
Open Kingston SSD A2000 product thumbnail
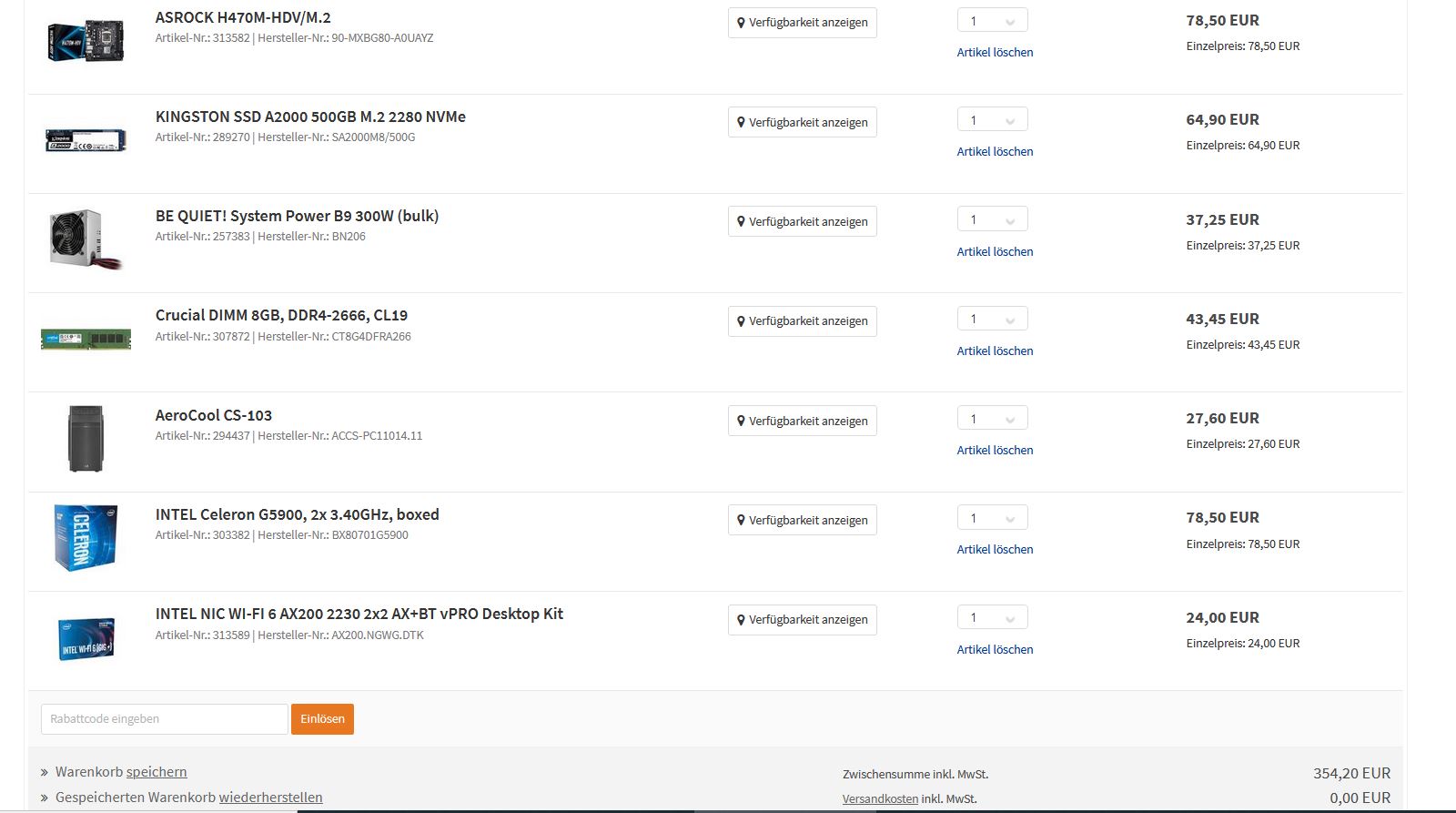point(86,140)
